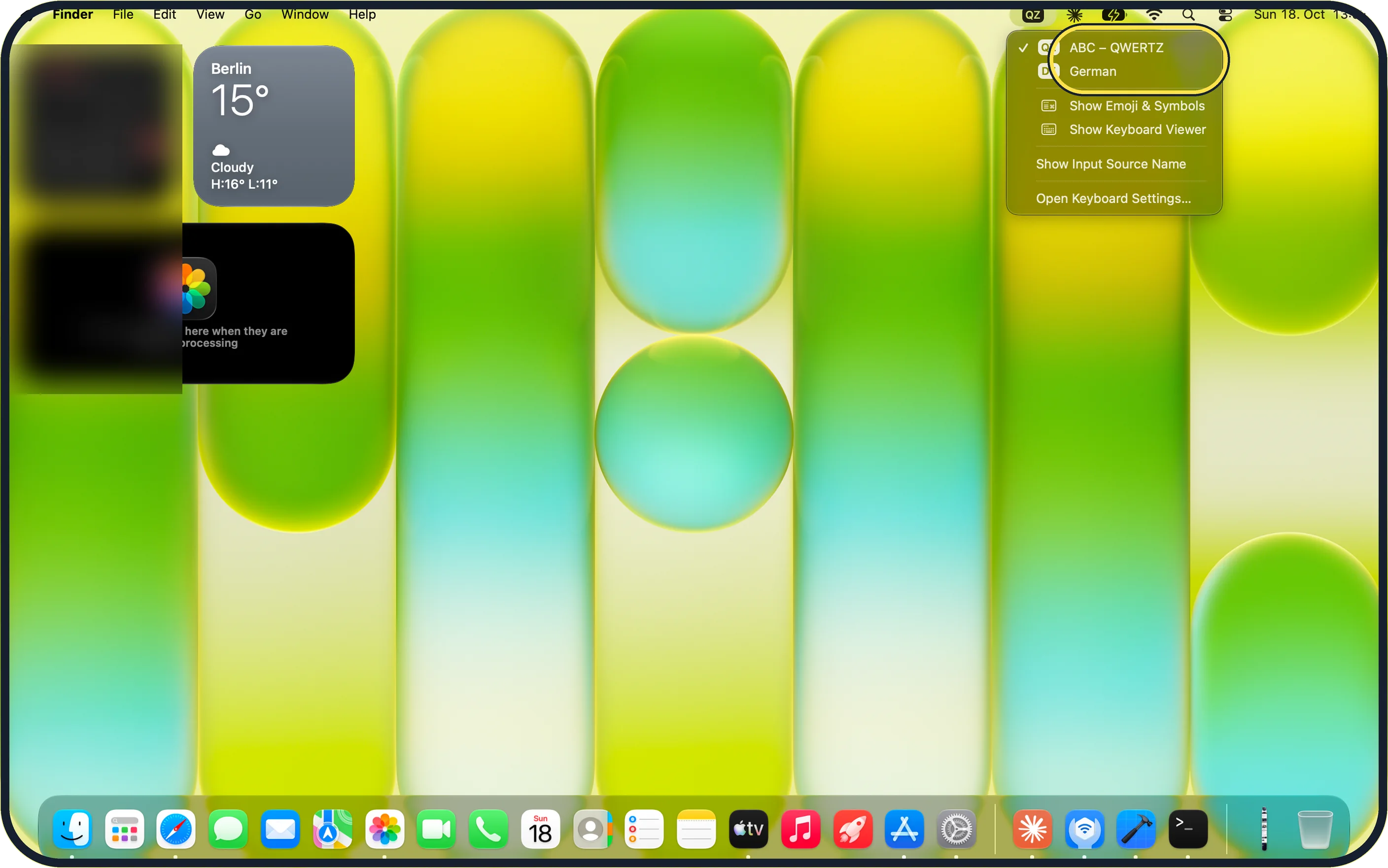
Task: Open System Settings gear in Dock
Action: point(956,829)
